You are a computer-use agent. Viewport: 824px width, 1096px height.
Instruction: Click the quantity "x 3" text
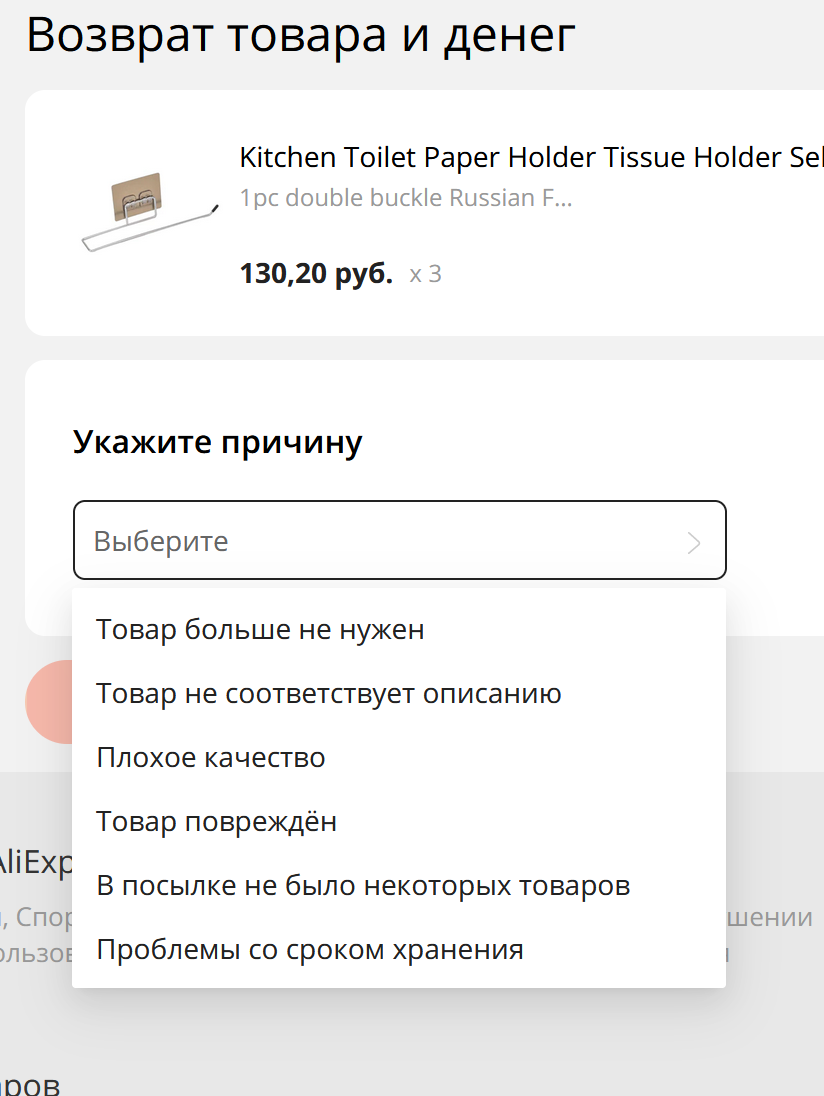coord(425,274)
